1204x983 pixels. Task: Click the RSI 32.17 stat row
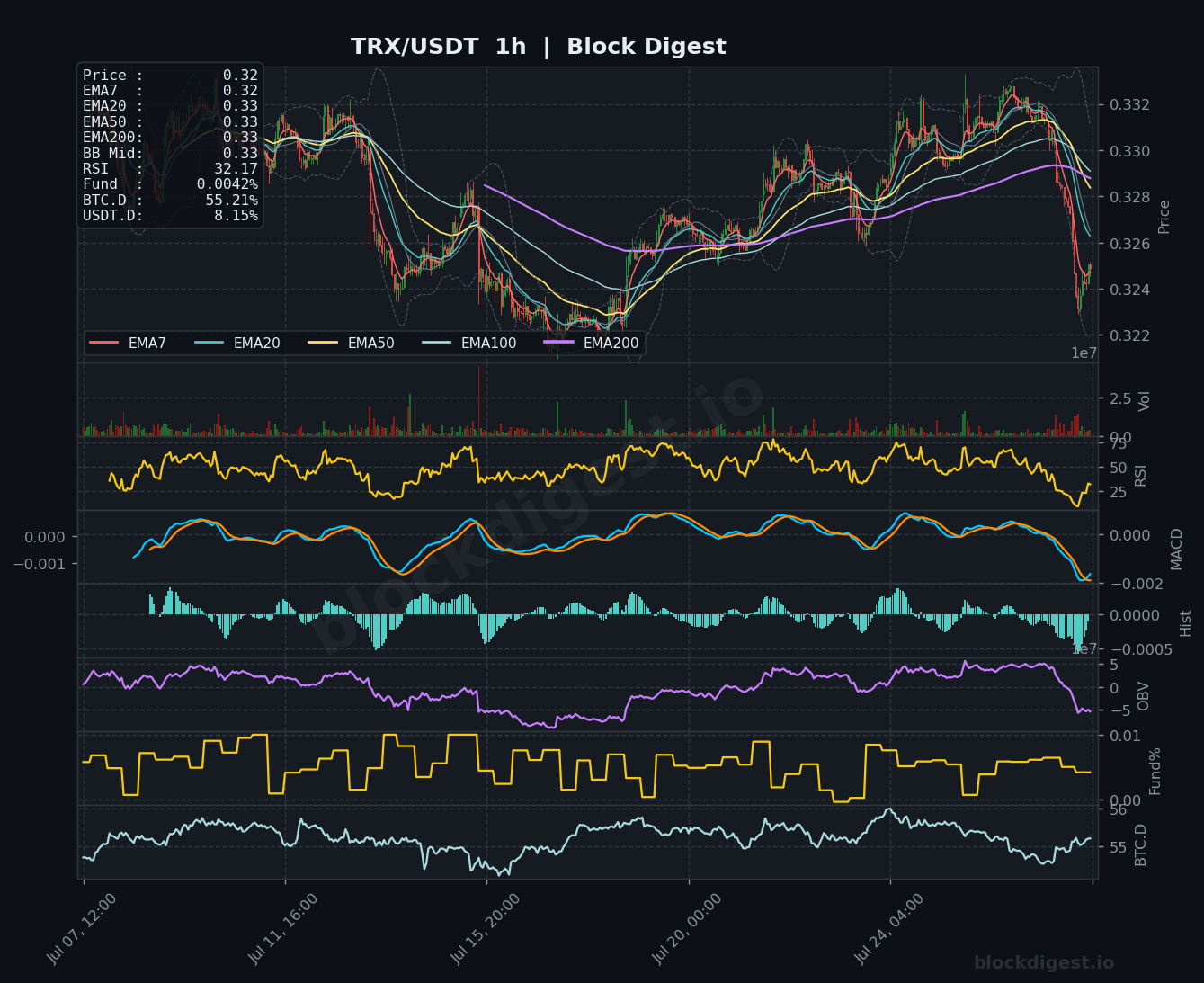click(170, 169)
